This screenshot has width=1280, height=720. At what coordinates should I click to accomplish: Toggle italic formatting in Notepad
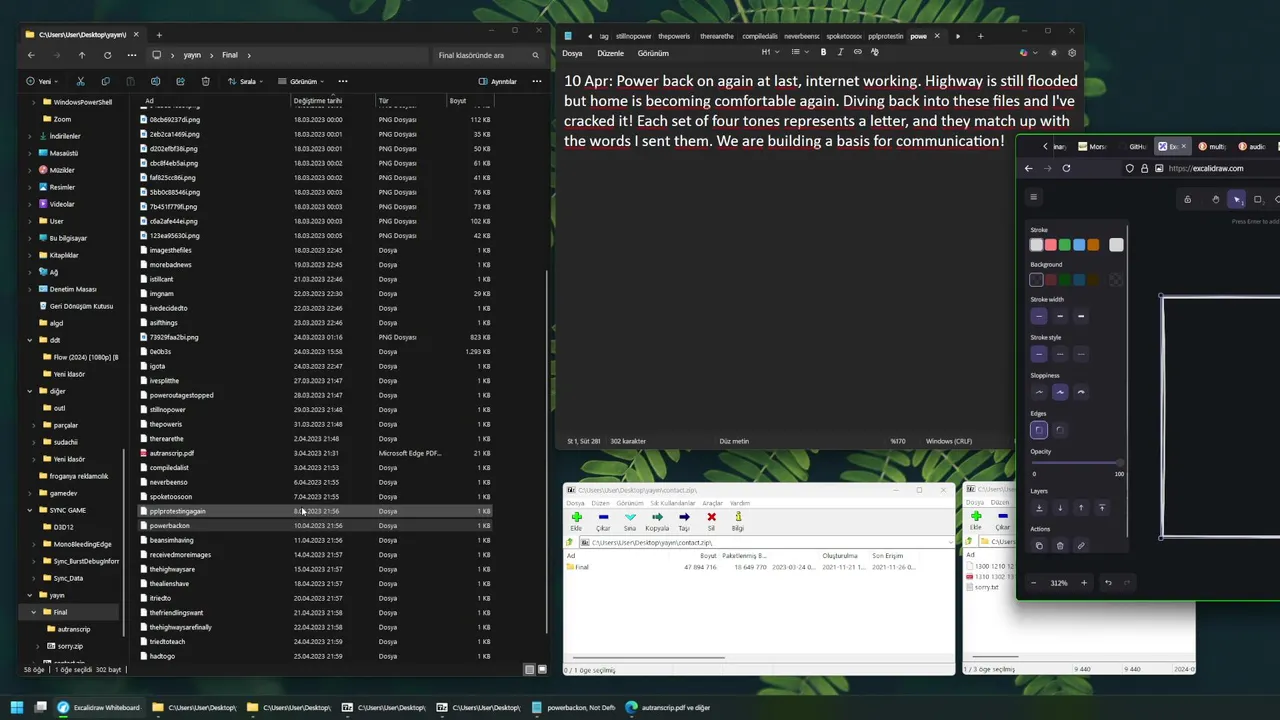click(840, 52)
